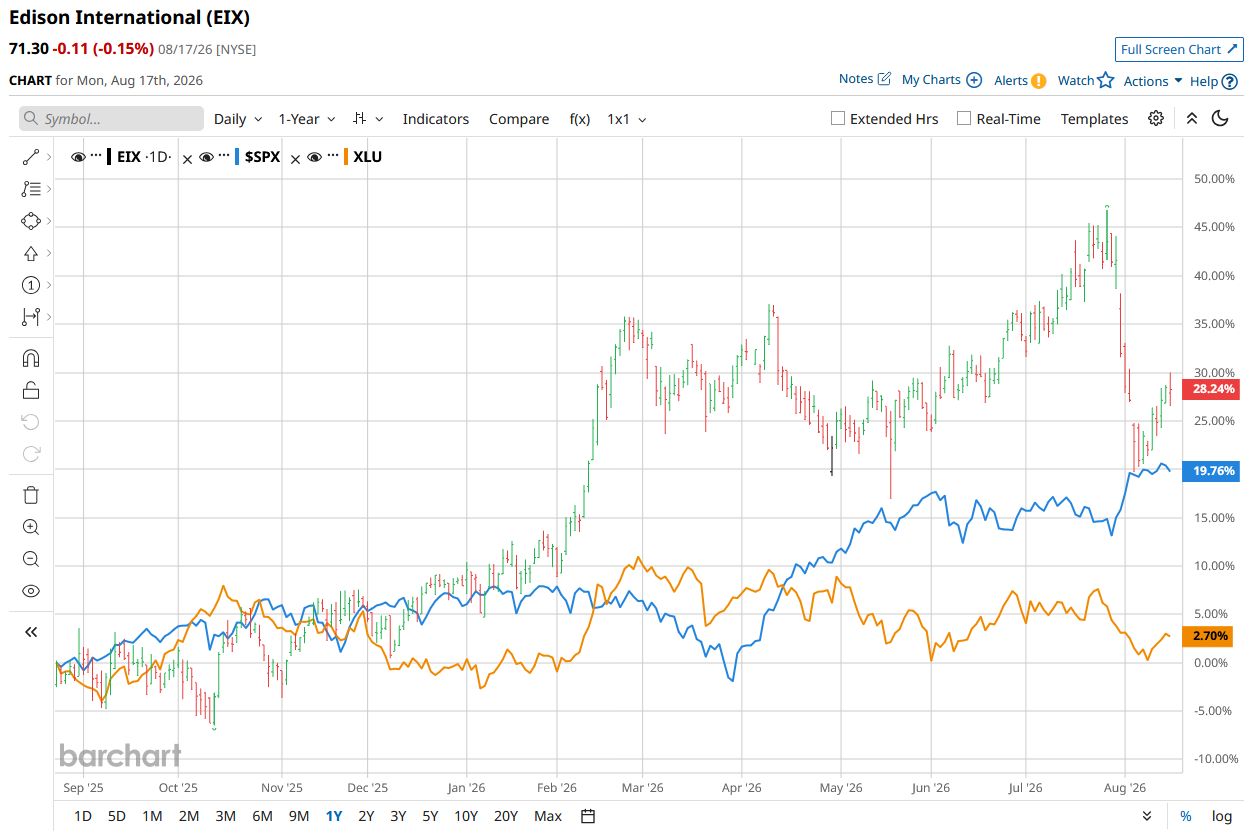
Task: Hide the EIX series with eye icon
Action: (79, 157)
